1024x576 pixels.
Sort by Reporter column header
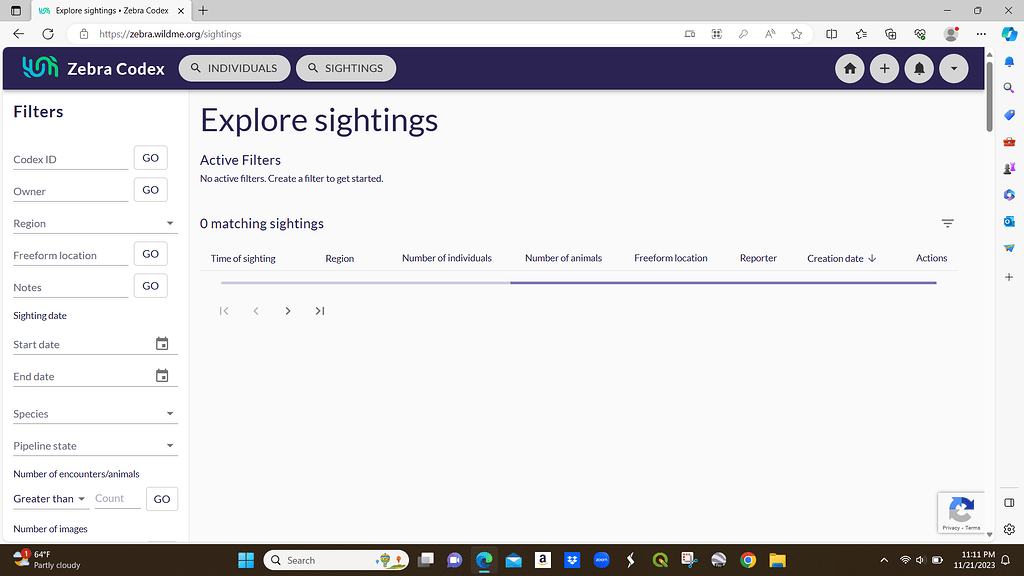(758, 258)
